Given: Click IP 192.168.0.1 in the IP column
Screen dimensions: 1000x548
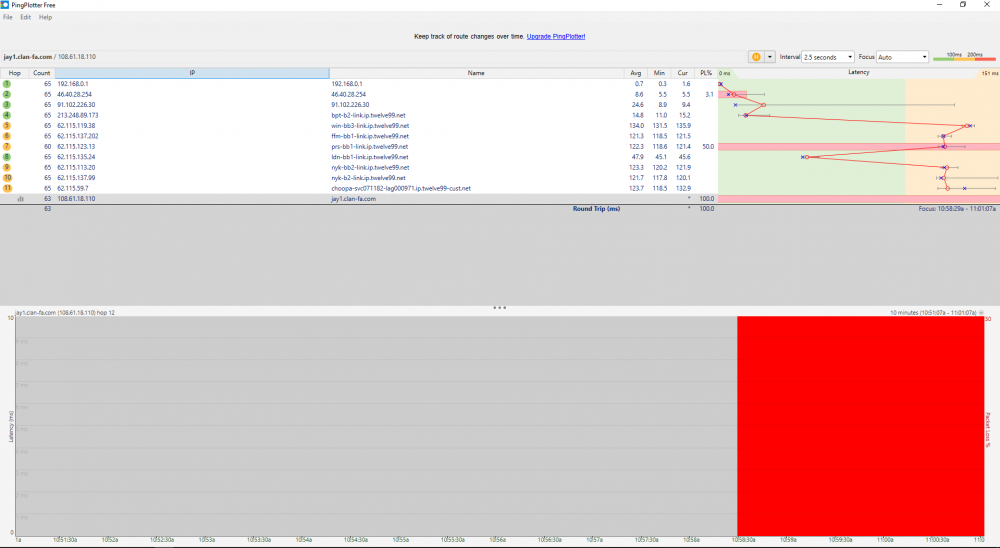Looking at the screenshot, I should coord(73,84).
